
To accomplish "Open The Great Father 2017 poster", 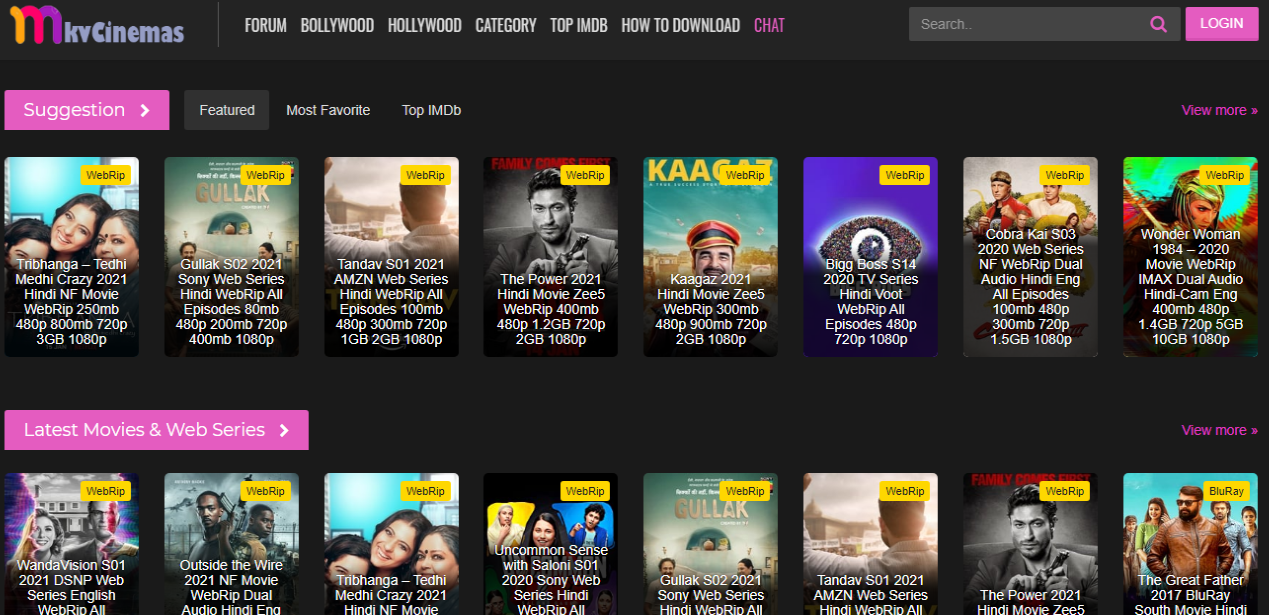I will [x=1191, y=544].
